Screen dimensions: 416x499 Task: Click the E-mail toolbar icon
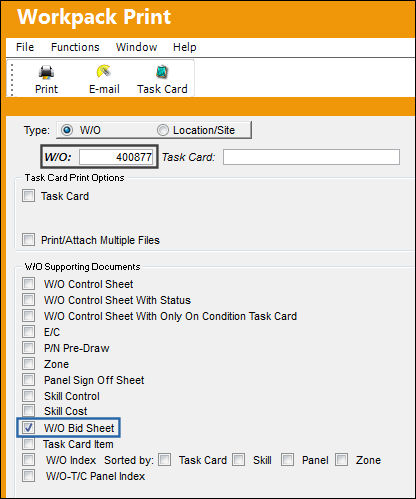tap(104, 71)
